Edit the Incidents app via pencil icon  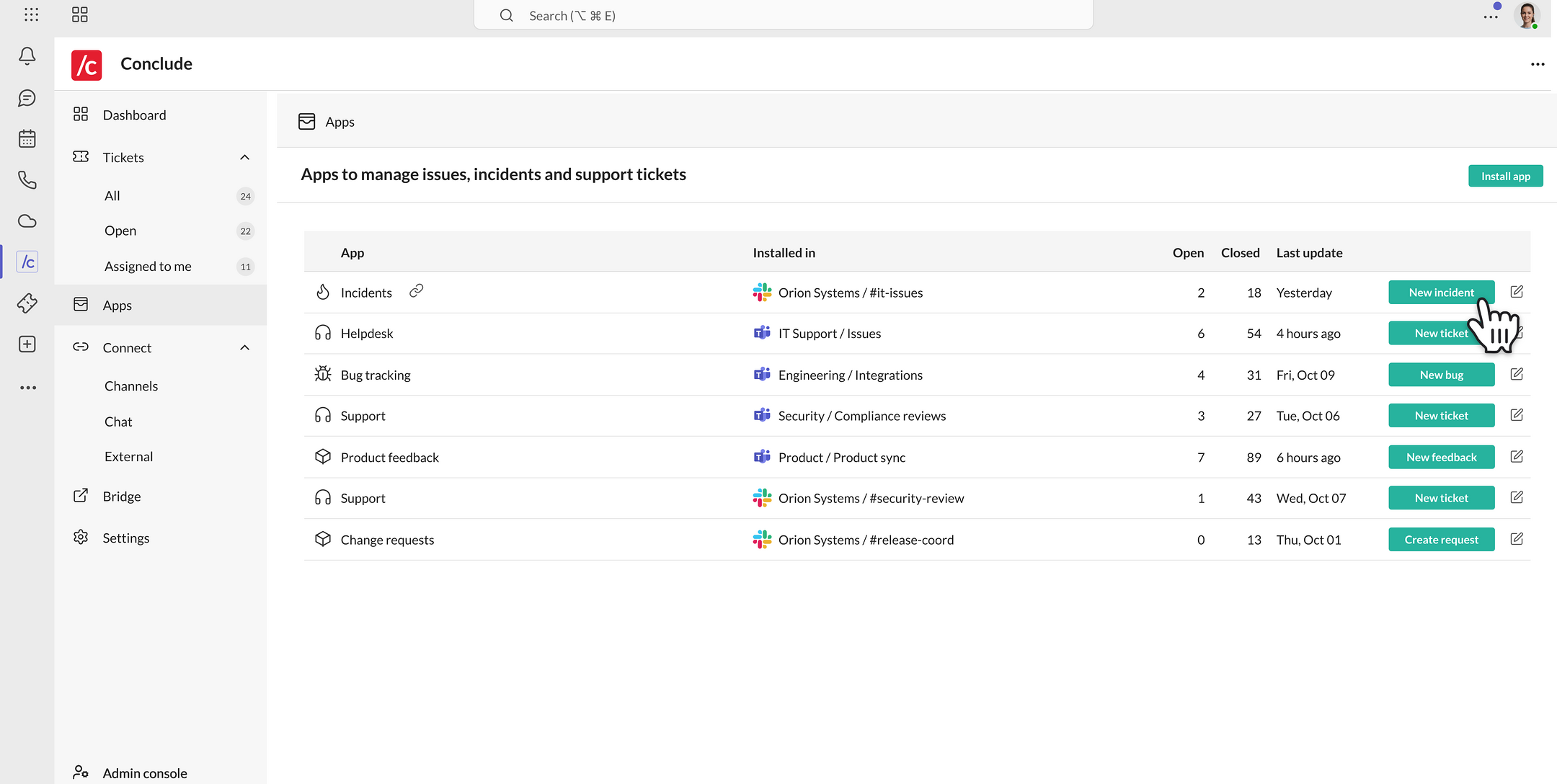tap(1517, 292)
